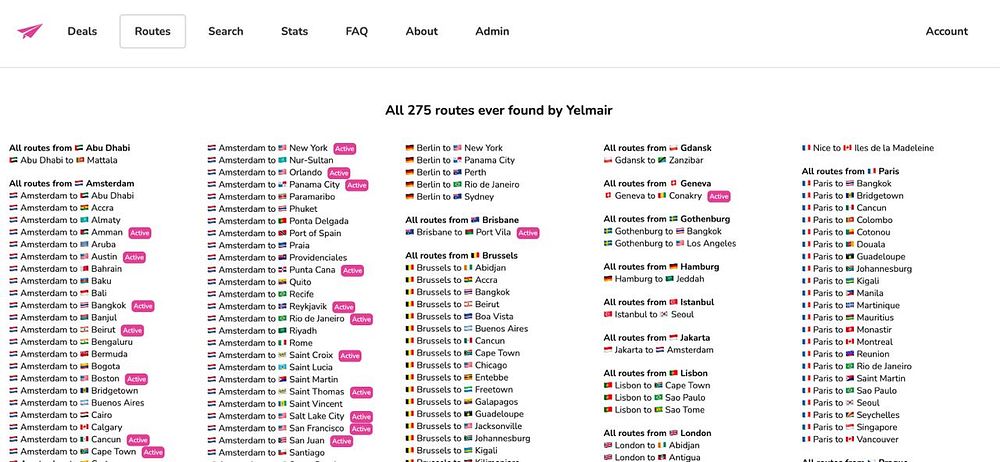The image size is (1000, 462).
Task: Open Jakarta to Amsterdam route
Action: 659,350
